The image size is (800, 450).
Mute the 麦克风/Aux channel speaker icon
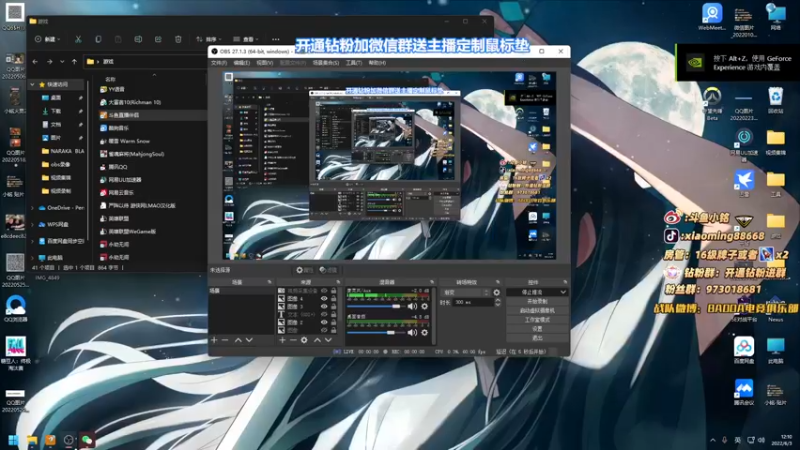pos(412,306)
